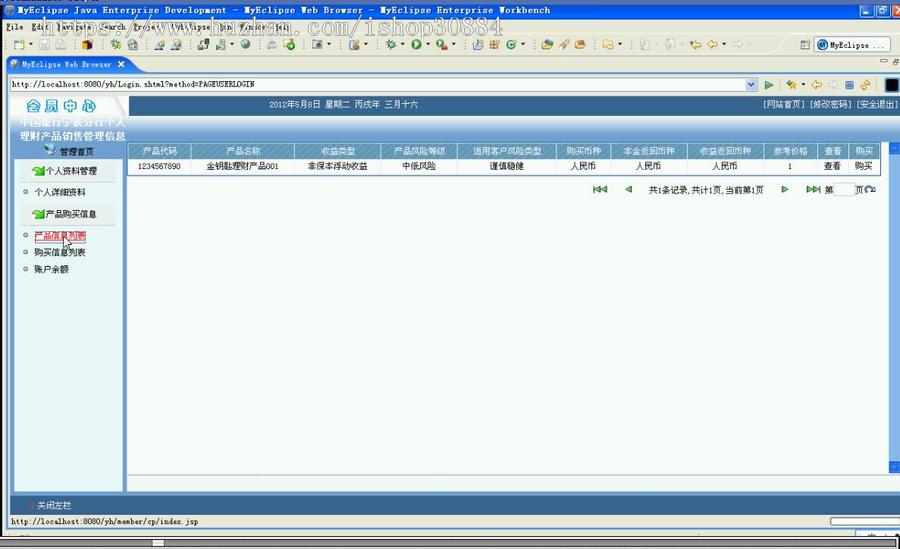Image resolution: width=900 pixels, height=549 pixels.
Task: Click the green Run toolbar icon
Action: pyautogui.click(x=416, y=44)
